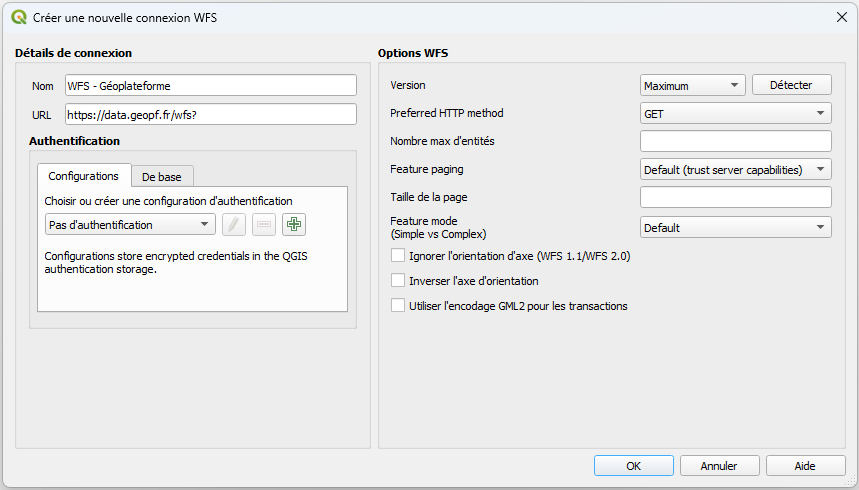Click the URL input field

(x=211, y=115)
